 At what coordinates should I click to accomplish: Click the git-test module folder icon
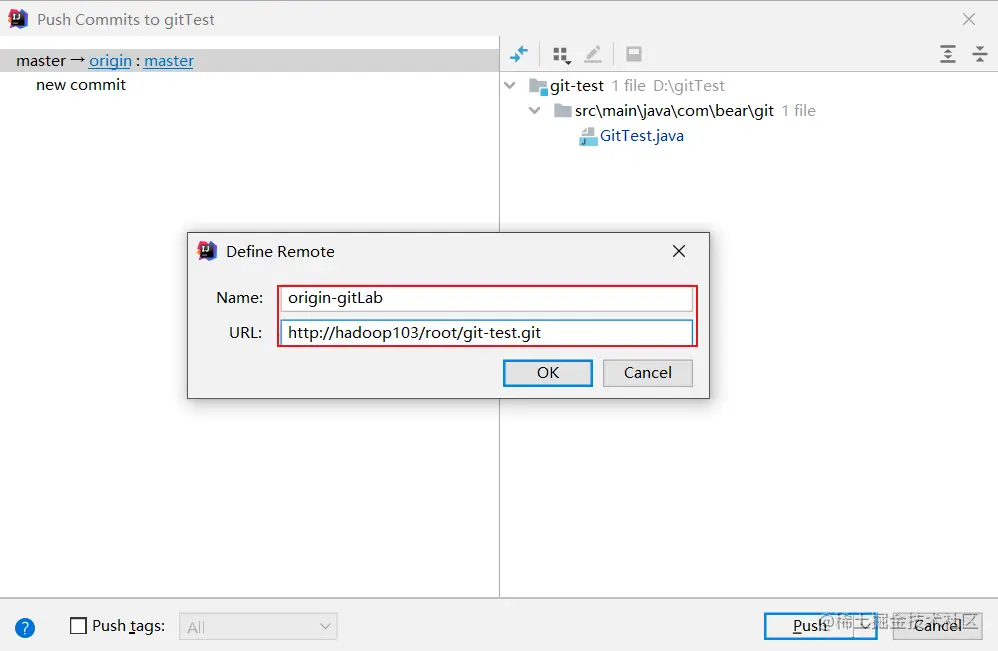538,86
